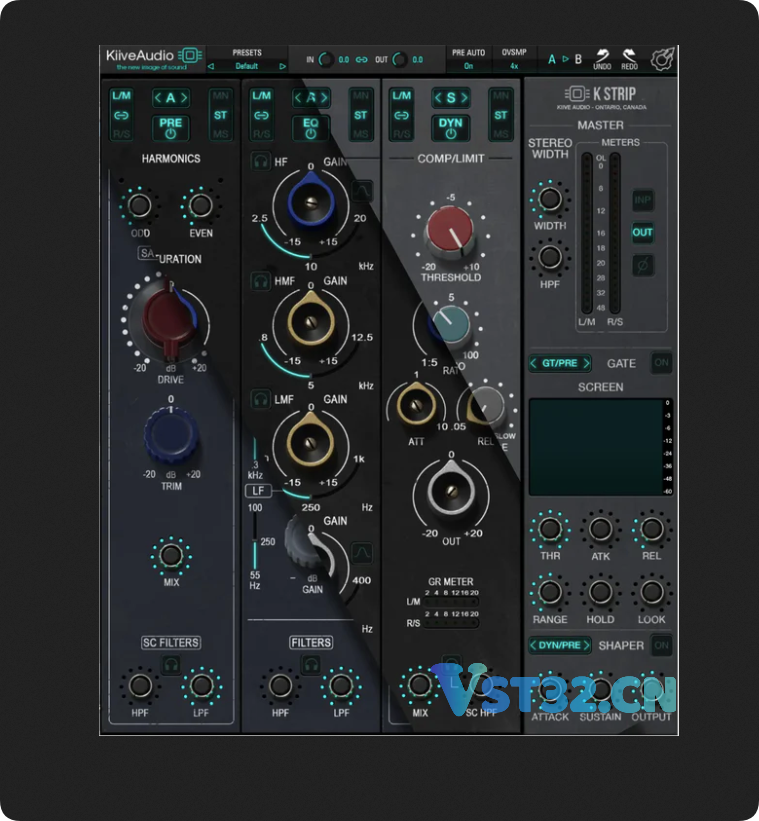Select R/S in the PRE module

click(121, 135)
